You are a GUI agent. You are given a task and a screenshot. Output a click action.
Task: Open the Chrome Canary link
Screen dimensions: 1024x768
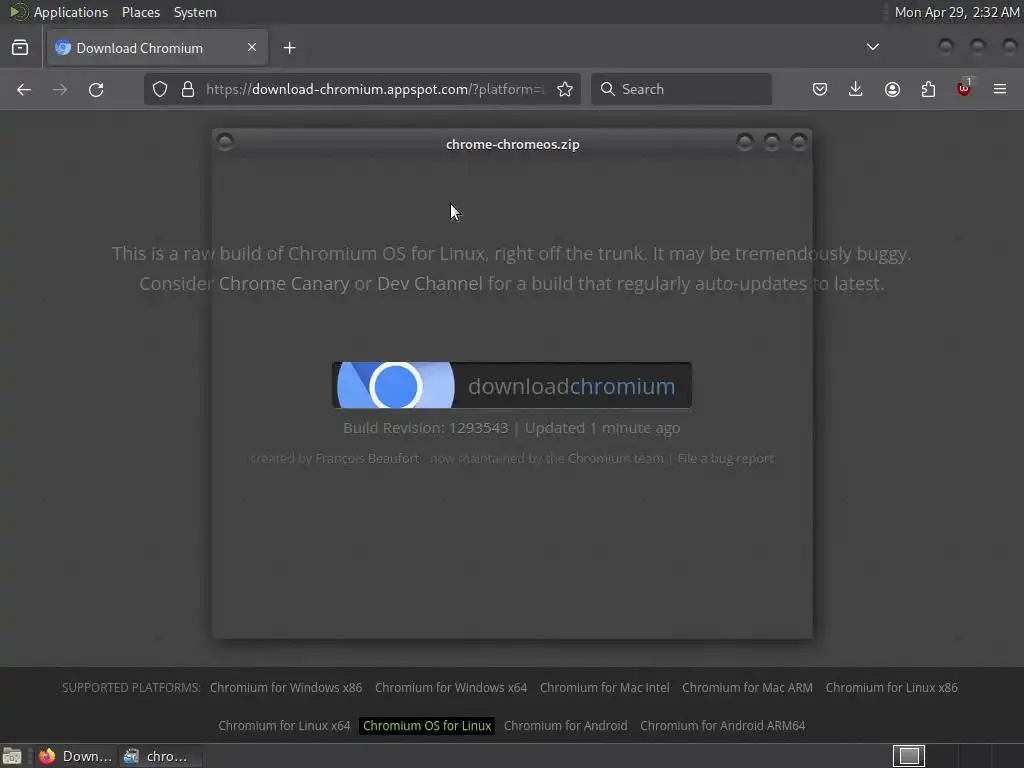coord(284,283)
